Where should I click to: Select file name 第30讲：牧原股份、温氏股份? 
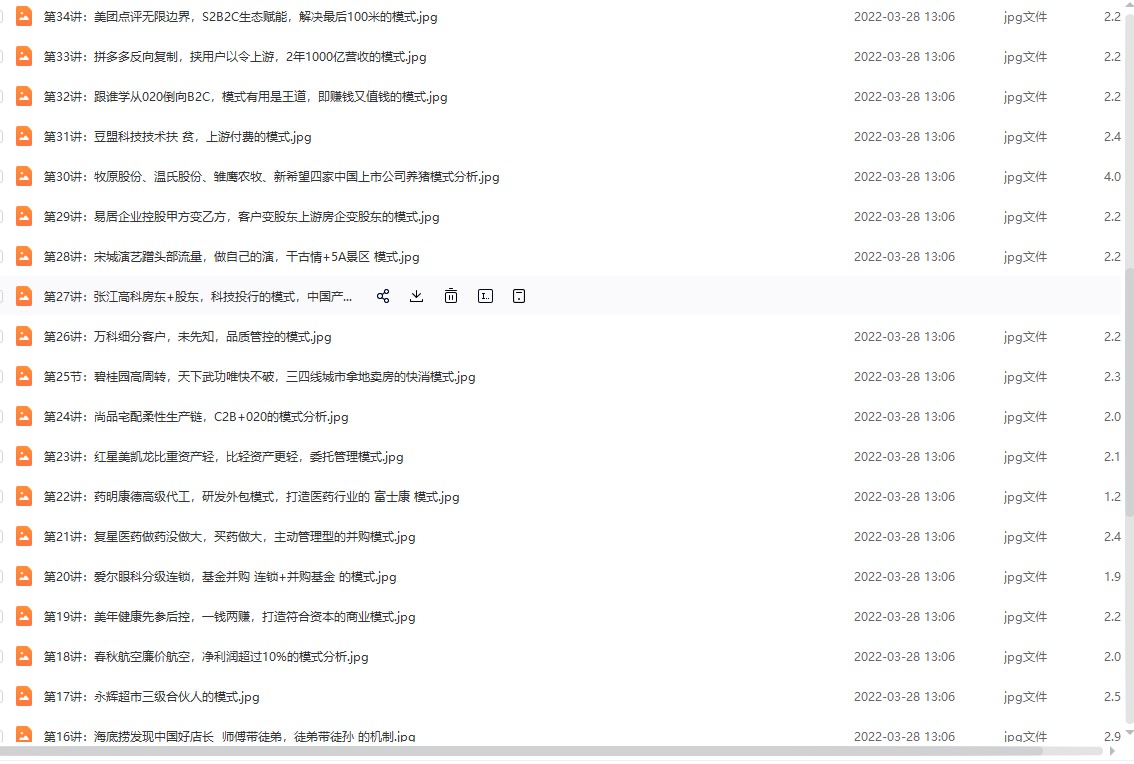pyautogui.click(x=271, y=177)
